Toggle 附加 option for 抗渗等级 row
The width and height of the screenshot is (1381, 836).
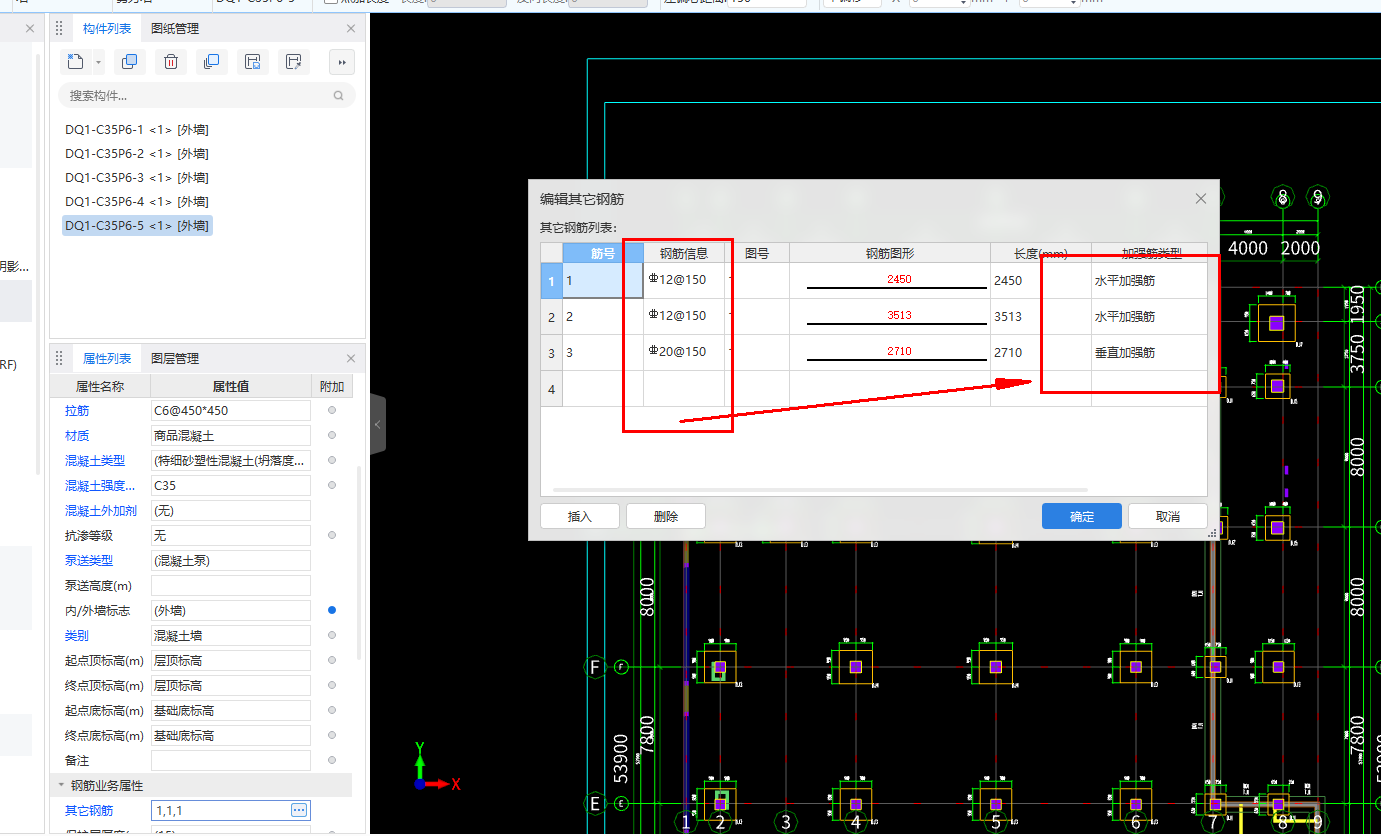[x=332, y=535]
